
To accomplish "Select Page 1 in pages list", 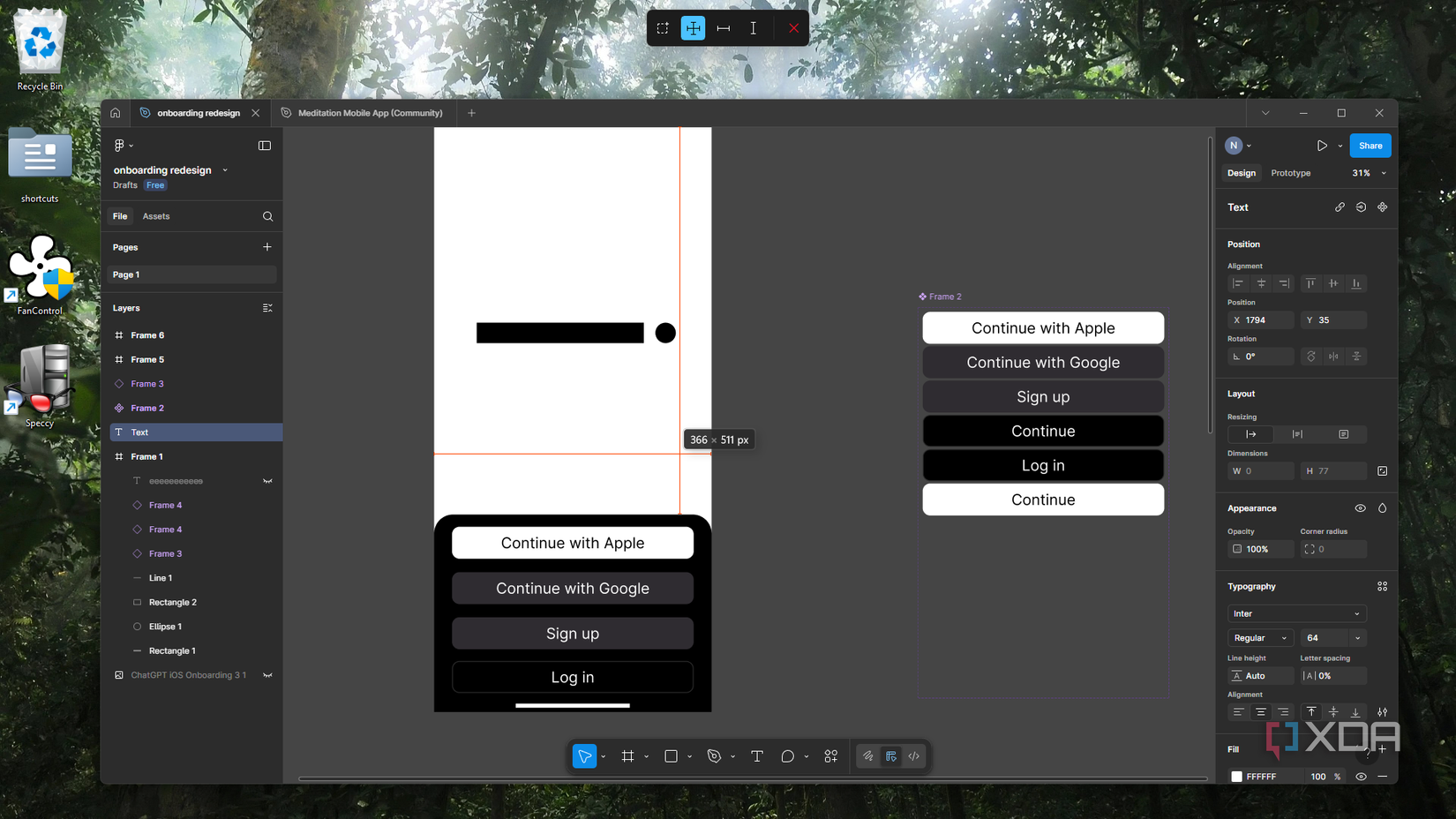I will (x=192, y=274).
